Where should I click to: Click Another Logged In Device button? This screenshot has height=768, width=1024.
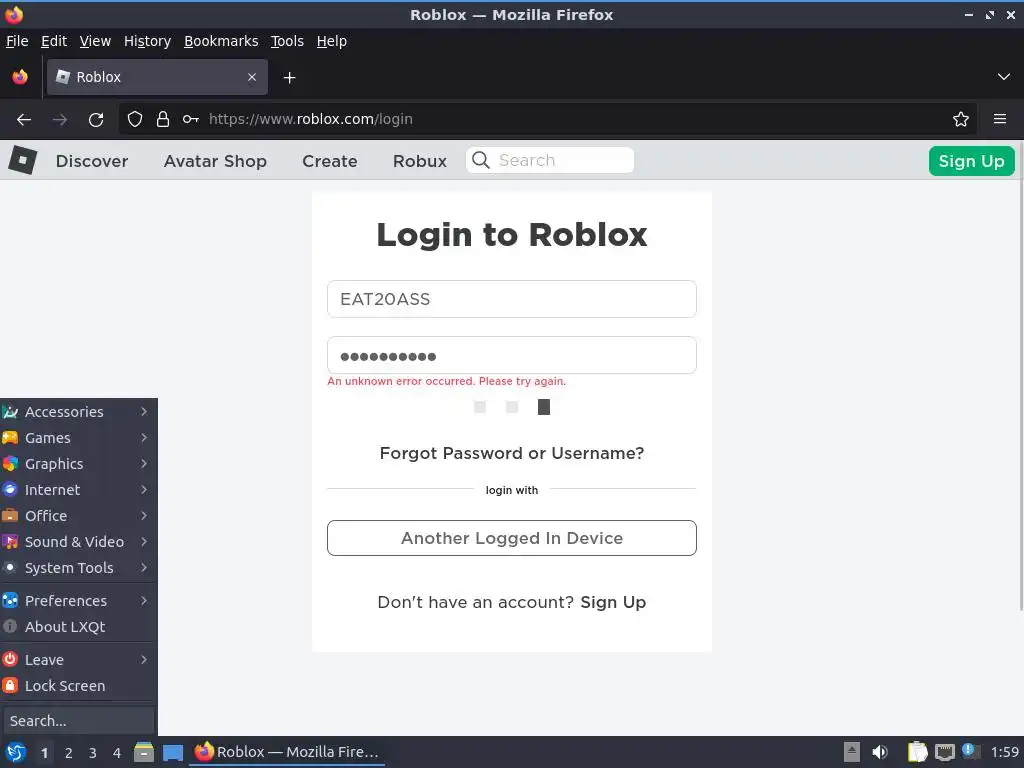tap(511, 538)
